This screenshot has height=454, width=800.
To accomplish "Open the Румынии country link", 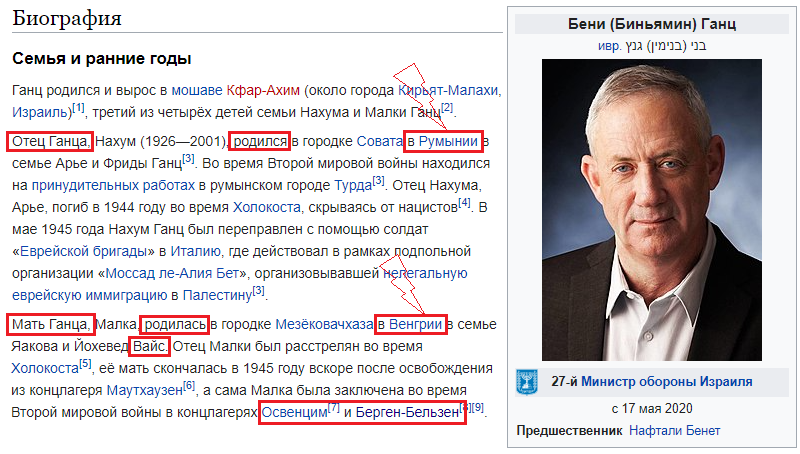I will [448, 141].
